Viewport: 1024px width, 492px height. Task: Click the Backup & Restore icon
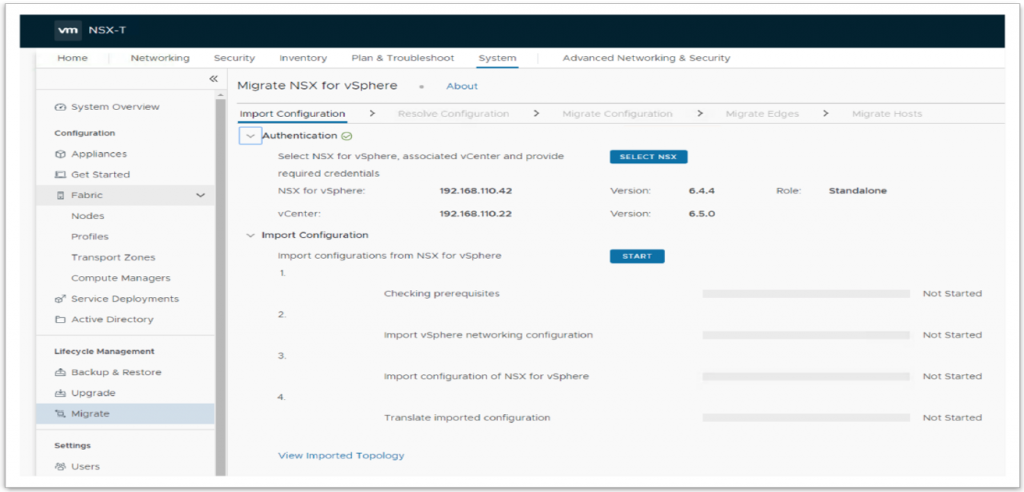(61, 372)
